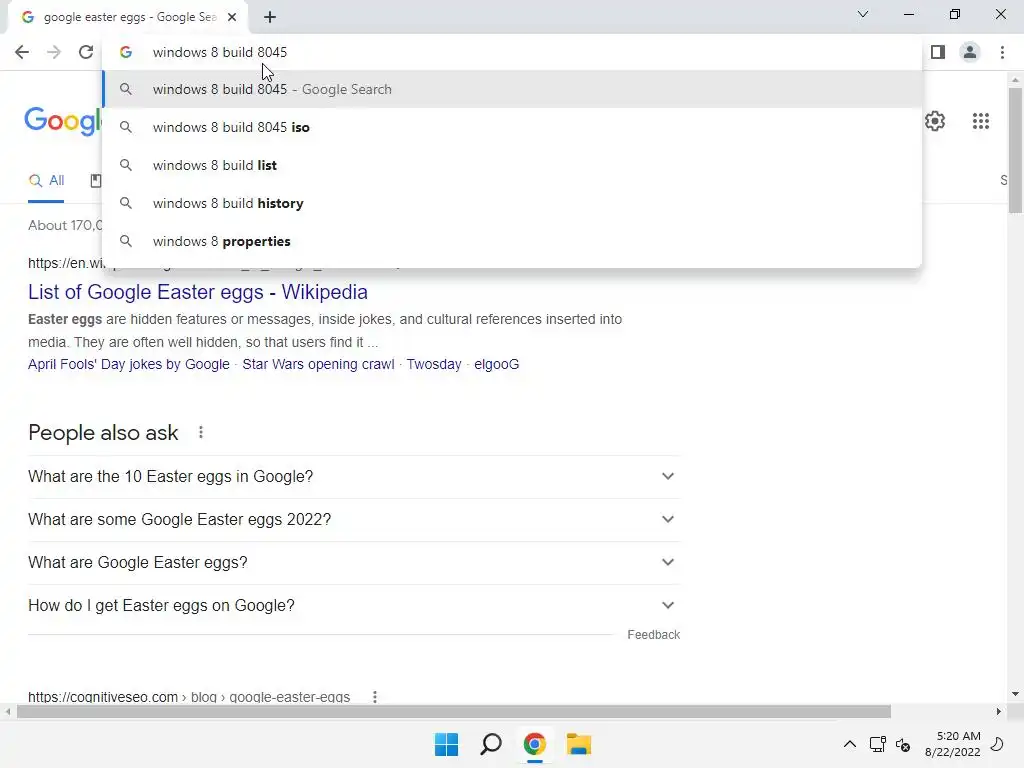Click the horizontal scrollbar thumb
This screenshot has width=1024, height=768.
point(454,711)
